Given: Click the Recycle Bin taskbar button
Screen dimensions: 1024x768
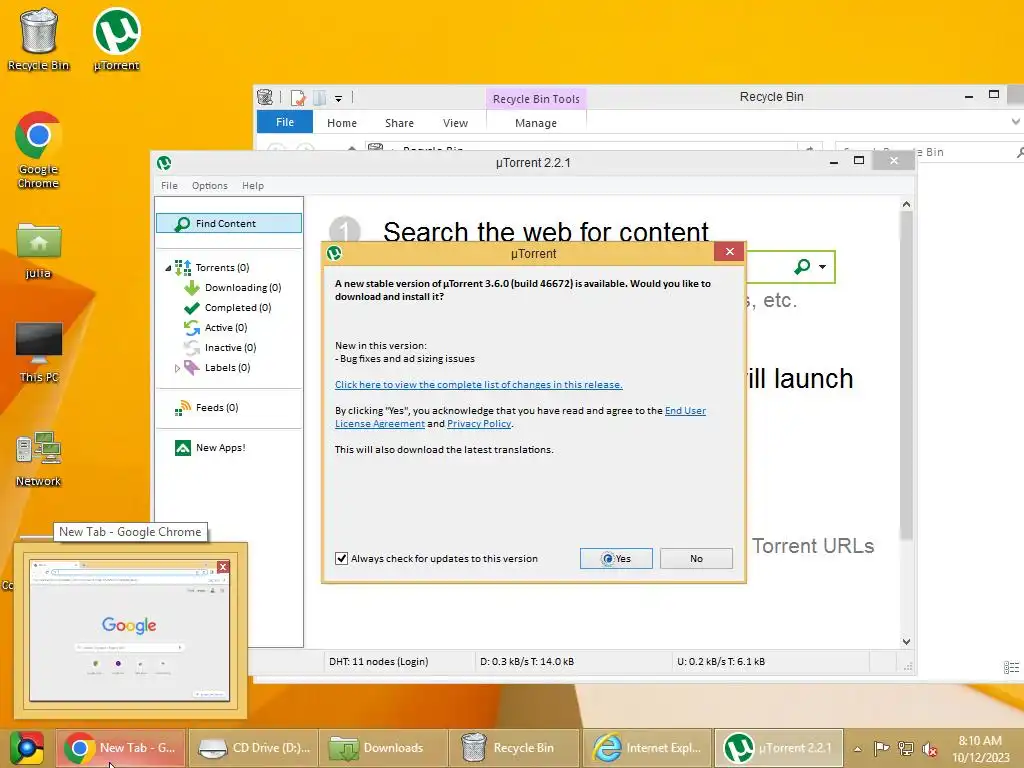Looking at the screenshot, I should tap(515, 748).
